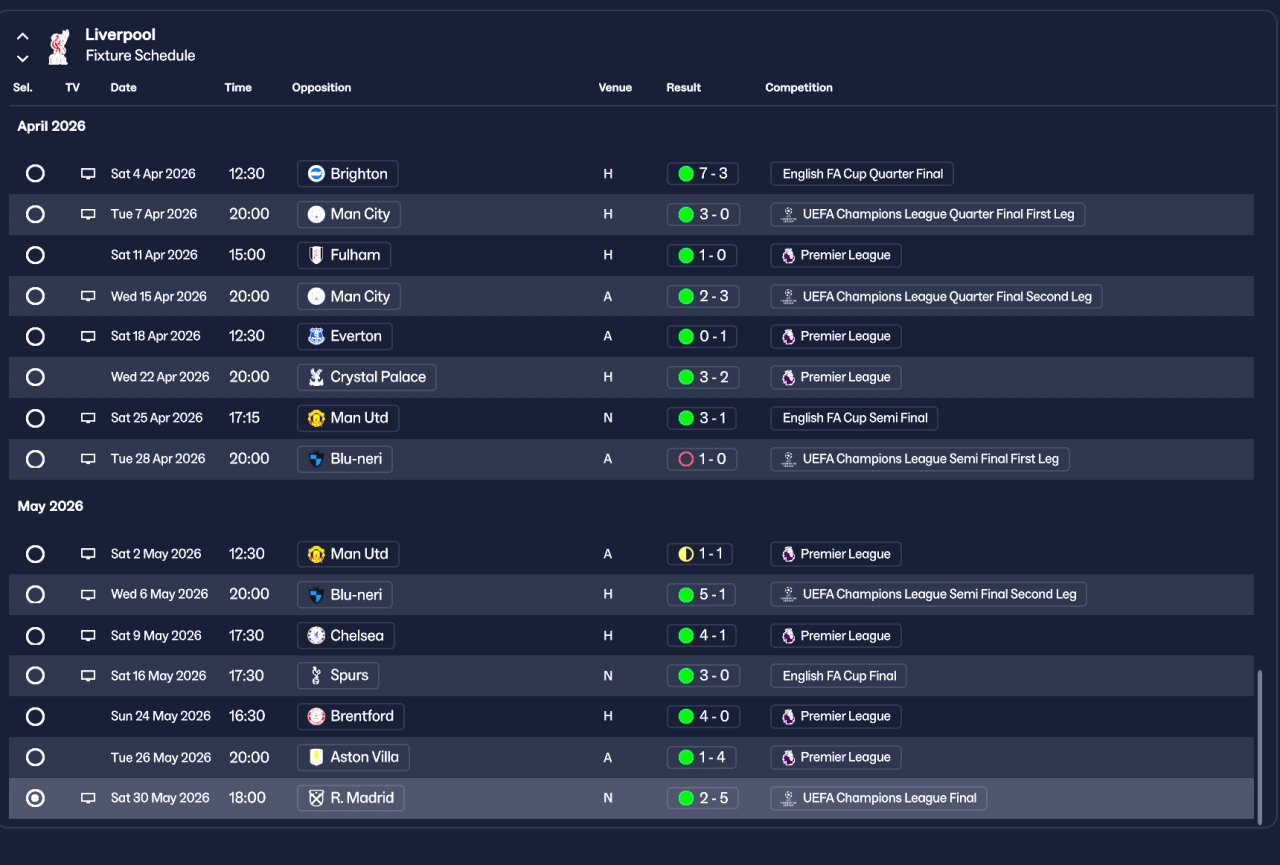Viewport: 1280px width, 865px height.
Task: Click half-yellow draw indicator on Man Utd result
Action: point(686,554)
